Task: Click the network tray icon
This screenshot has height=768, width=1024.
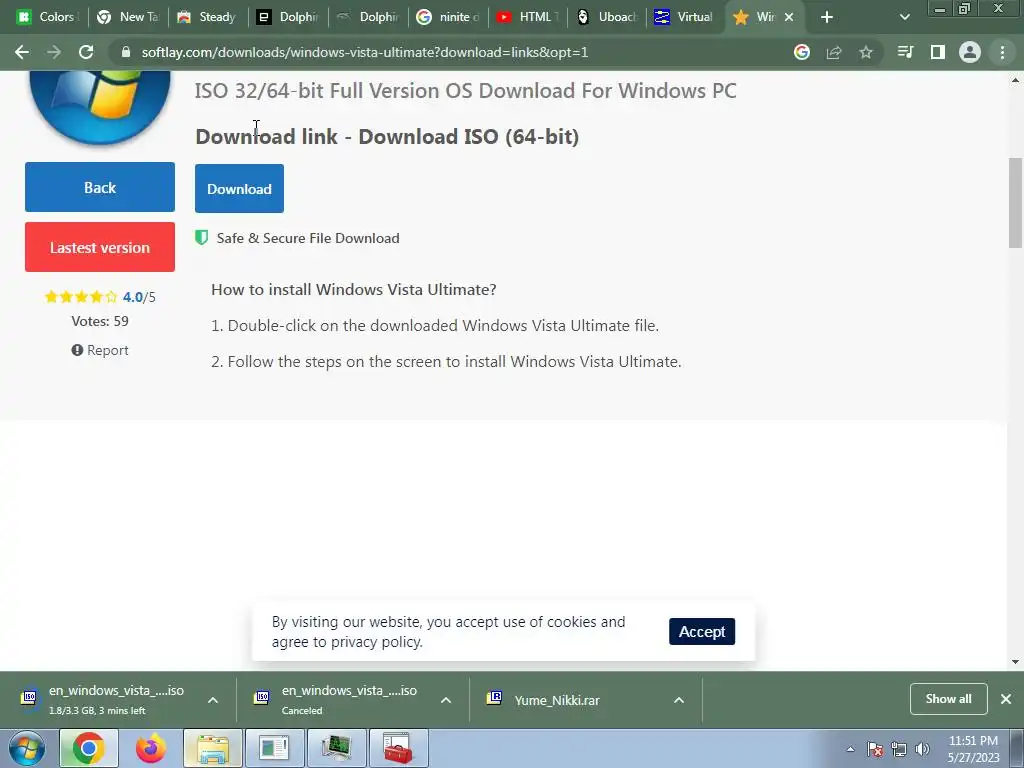Action: click(x=899, y=749)
